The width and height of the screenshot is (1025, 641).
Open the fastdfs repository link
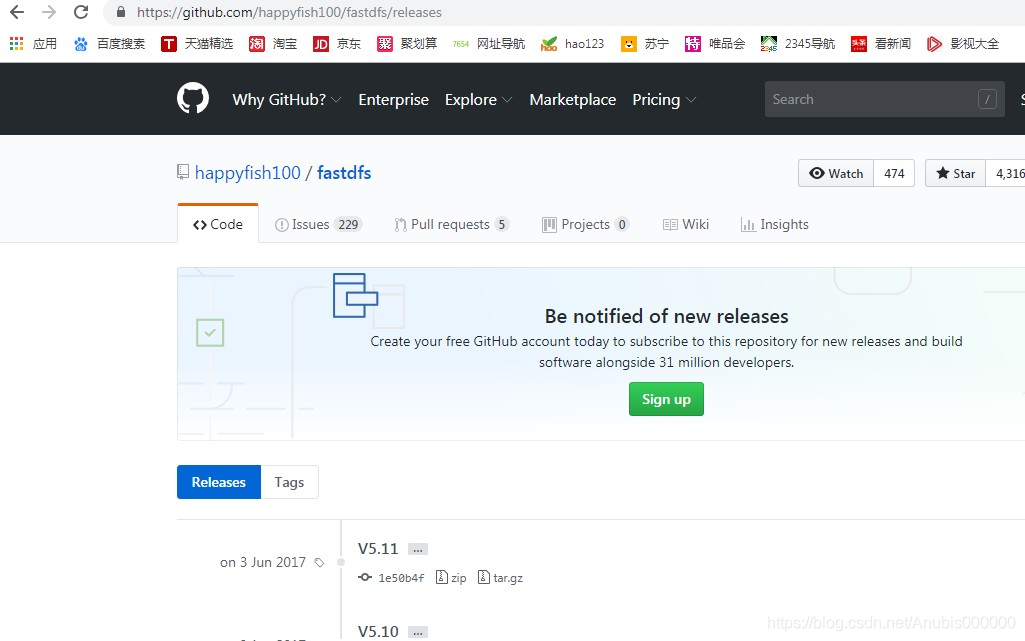(344, 173)
